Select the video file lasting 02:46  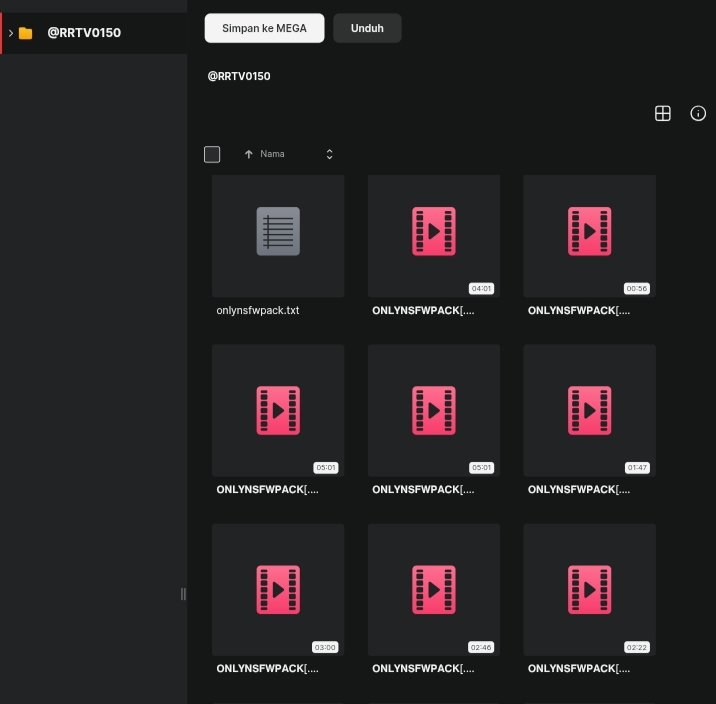pos(434,590)
